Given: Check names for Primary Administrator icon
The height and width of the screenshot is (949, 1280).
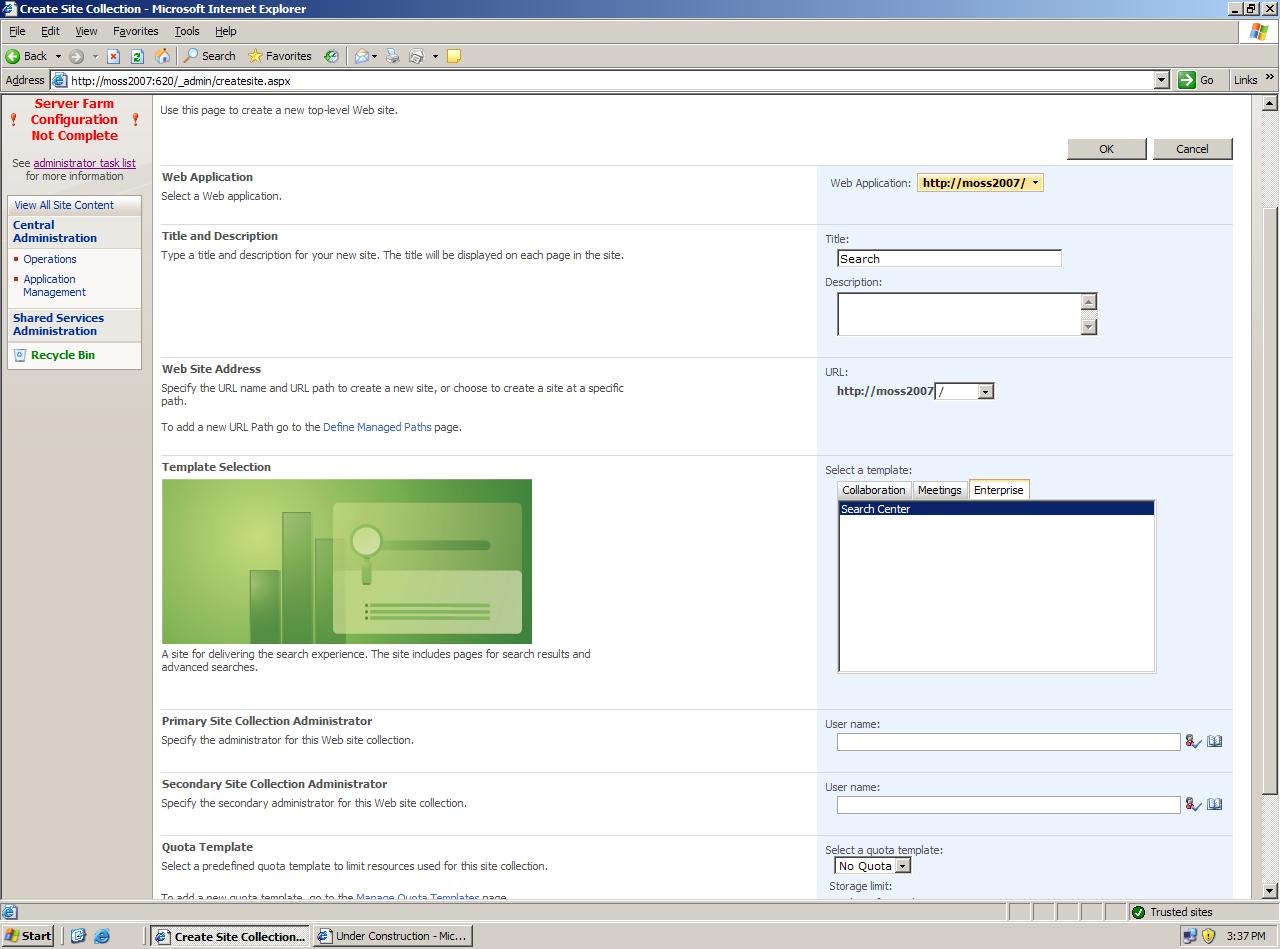Looking at the screenshot, I should (x=1193, y=742).
